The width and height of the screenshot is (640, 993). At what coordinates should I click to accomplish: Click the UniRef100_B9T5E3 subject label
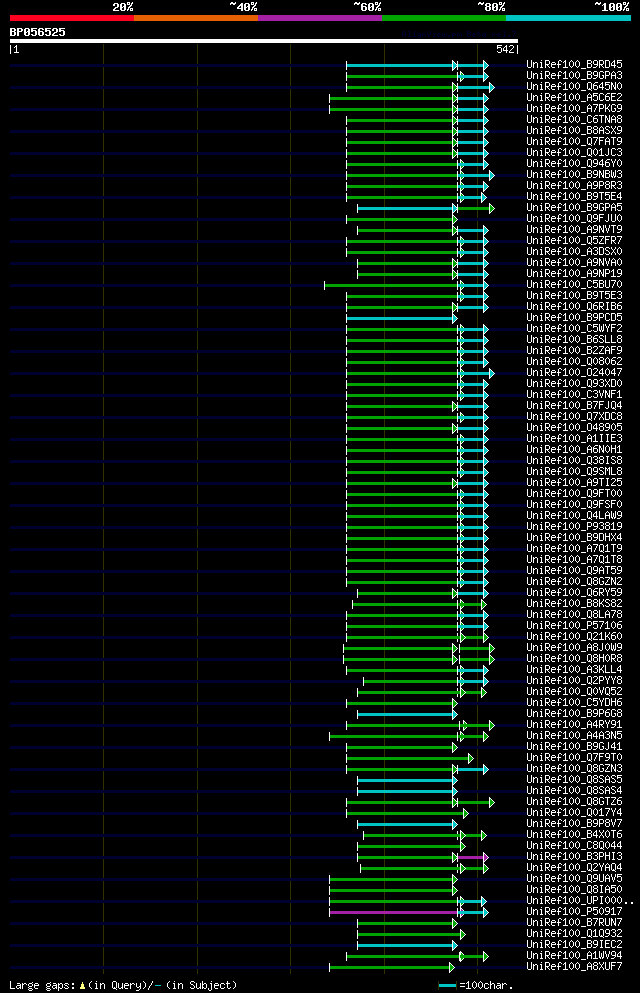574,296
